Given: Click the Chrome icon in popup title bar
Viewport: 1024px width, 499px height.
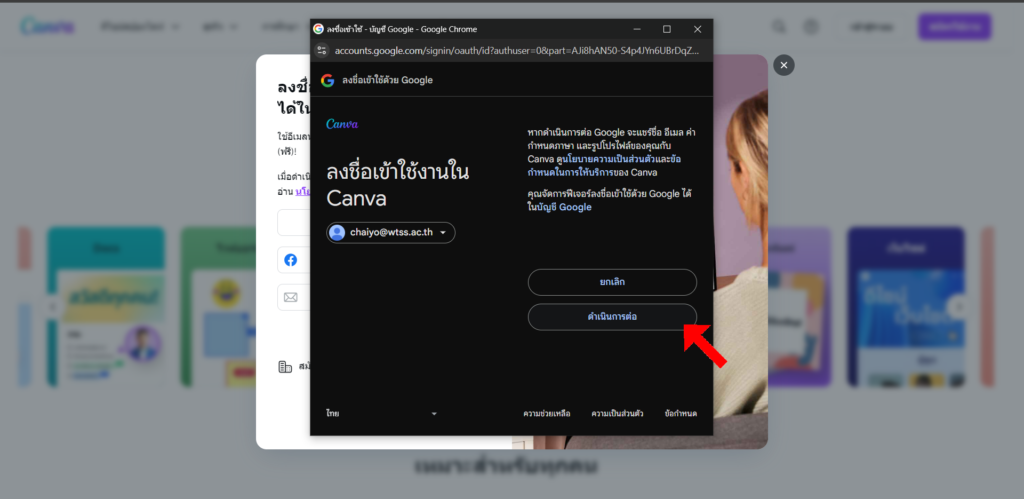Looking at the screenshot, I should pyautogui.click(x=319, y=29).
